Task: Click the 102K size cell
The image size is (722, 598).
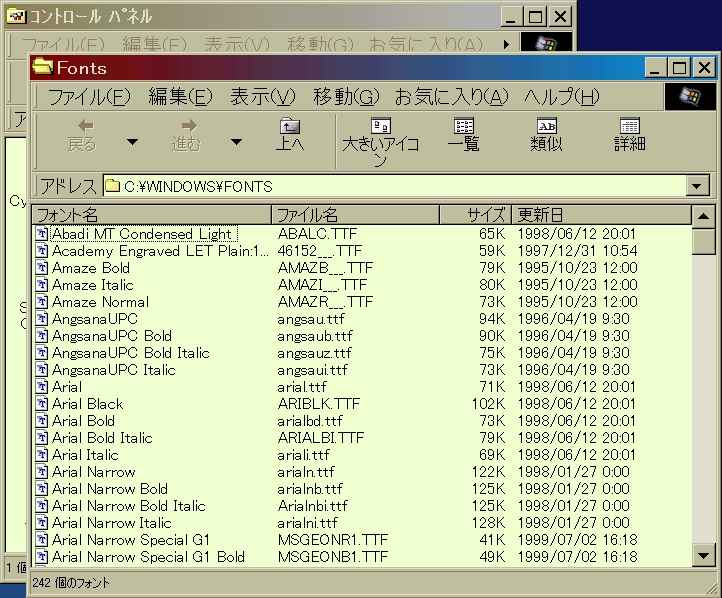Action: point(488,404)
